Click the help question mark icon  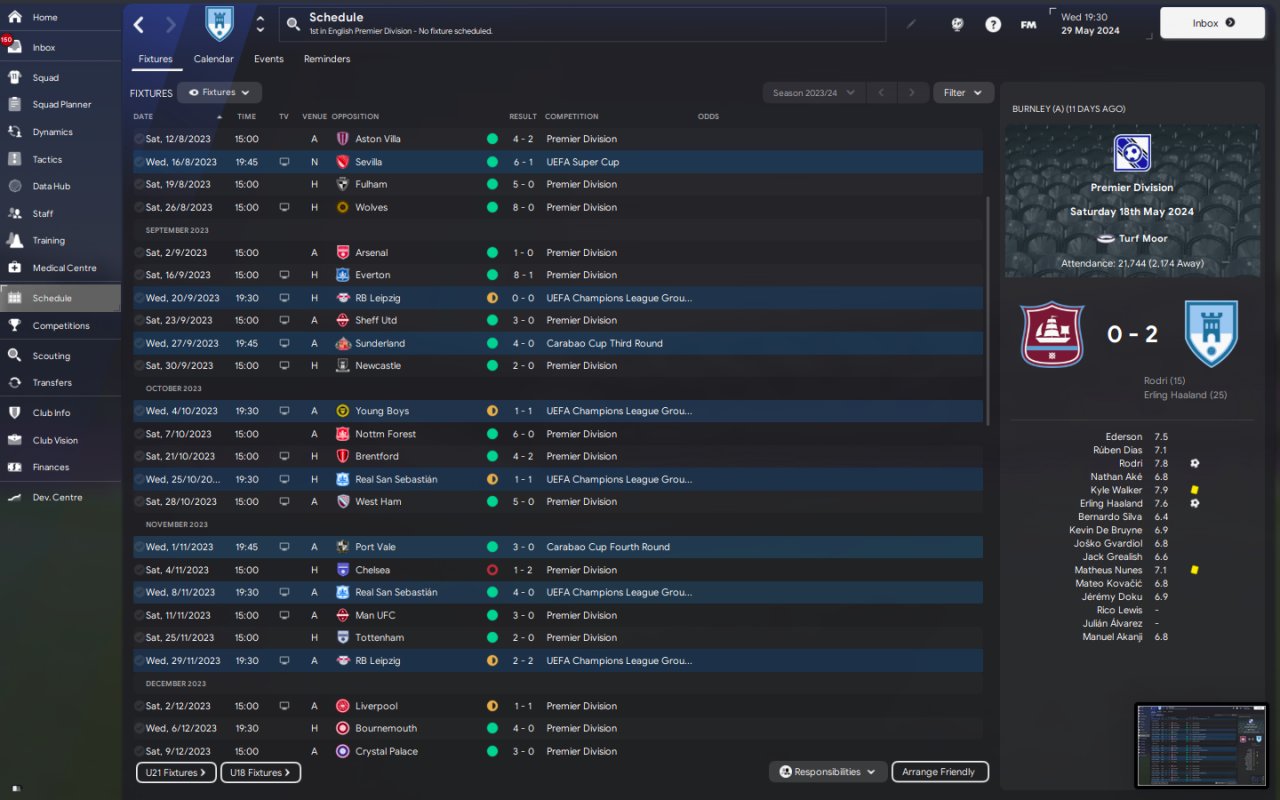pos(992,24)
